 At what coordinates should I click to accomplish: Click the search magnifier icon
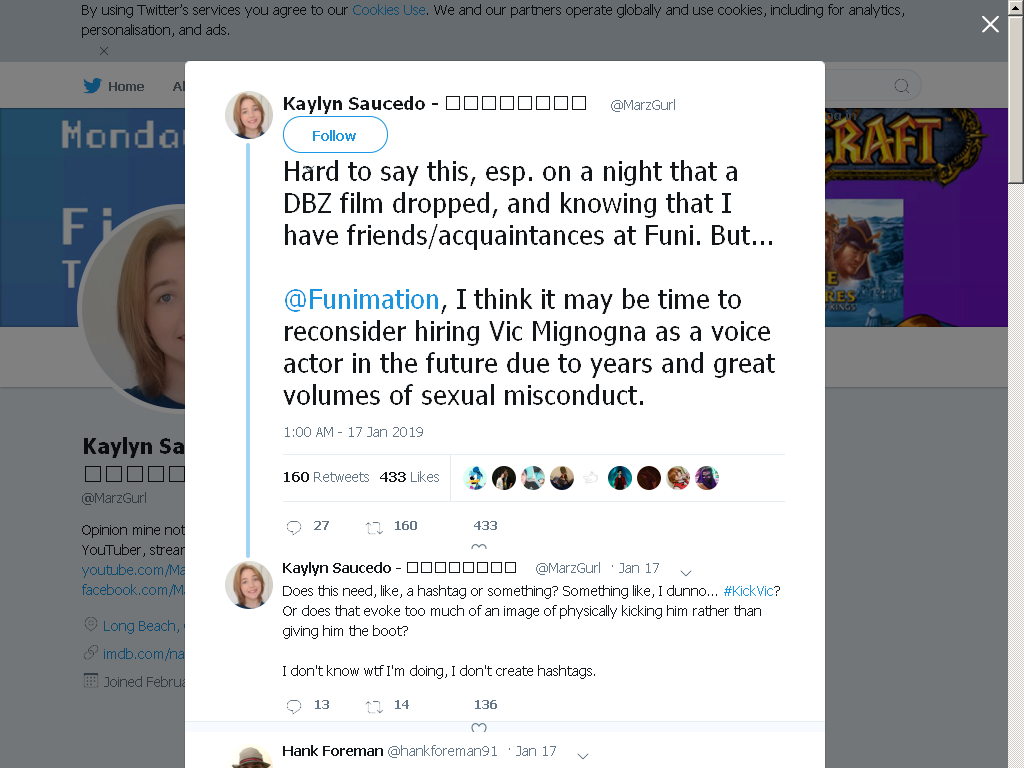point(902,86)
